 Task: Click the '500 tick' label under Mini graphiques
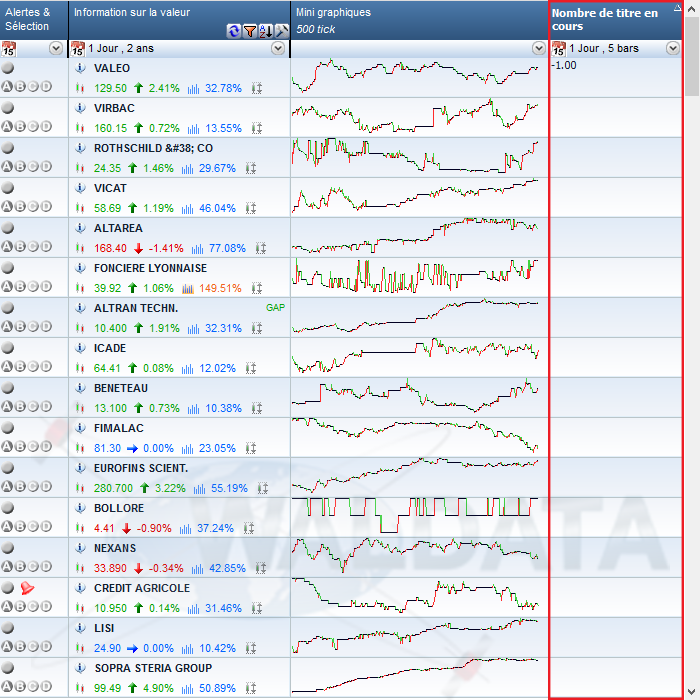click(315, 29)
